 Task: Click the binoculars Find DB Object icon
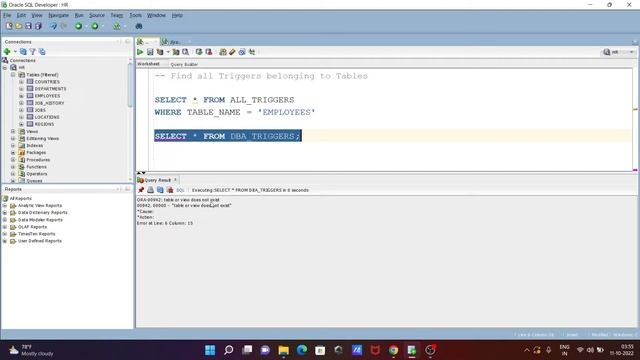tap(139, 26)
